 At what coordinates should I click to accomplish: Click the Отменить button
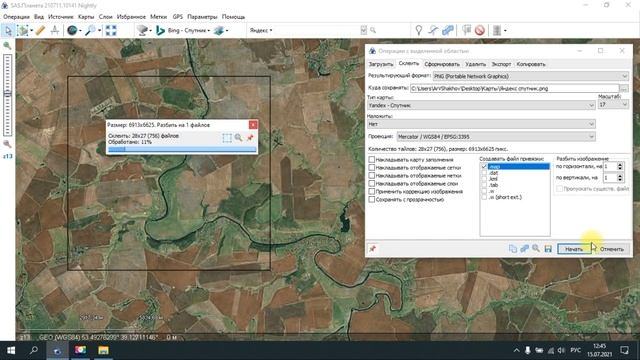point(611,249)
